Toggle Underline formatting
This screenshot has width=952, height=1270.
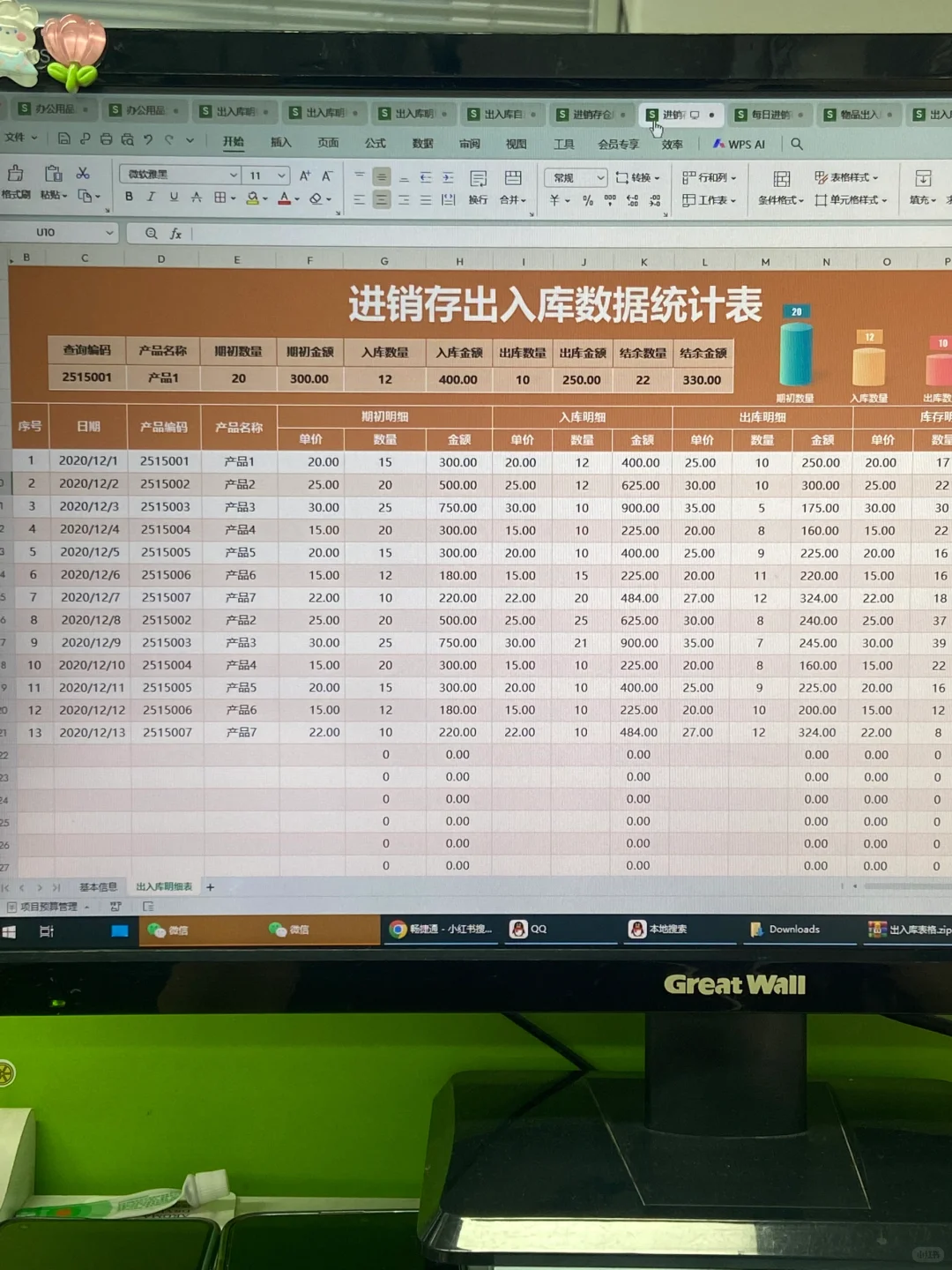click(x=174, y=197)
